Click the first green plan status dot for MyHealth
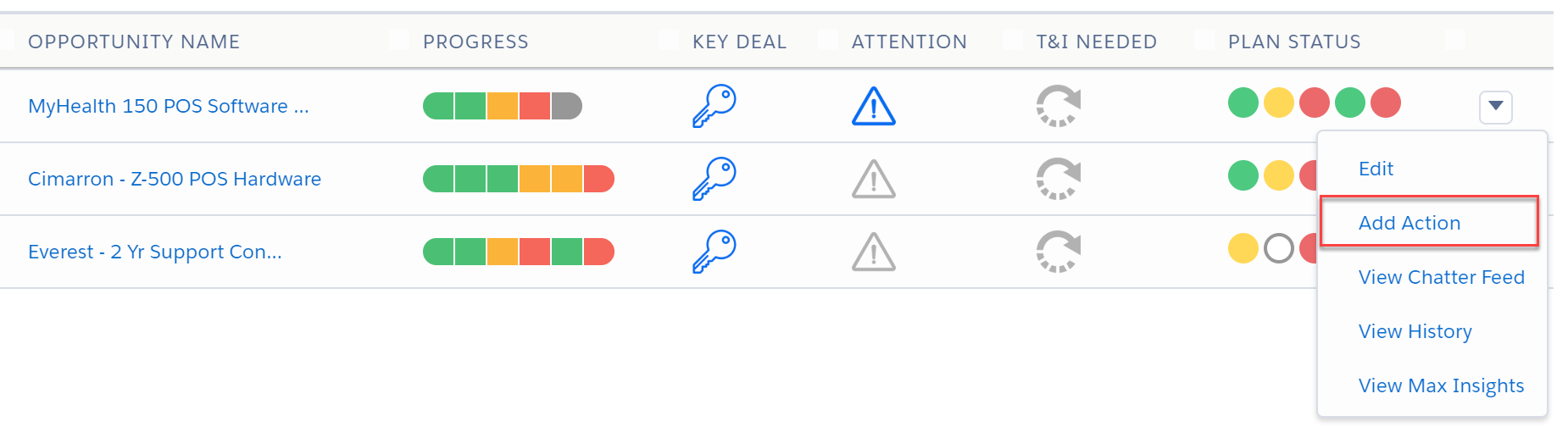 1243,103
